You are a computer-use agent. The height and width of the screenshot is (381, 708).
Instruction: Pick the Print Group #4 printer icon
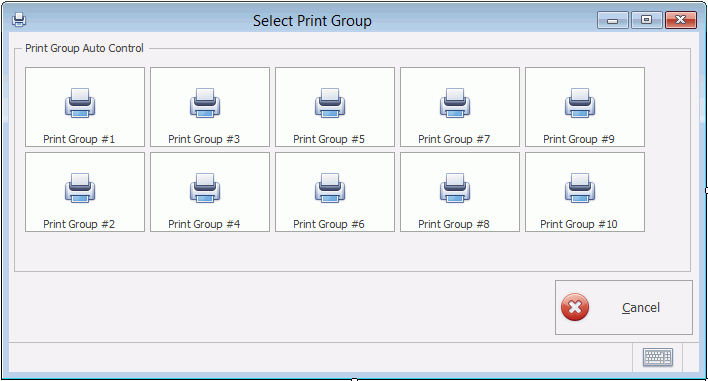[x=205, y=188]
